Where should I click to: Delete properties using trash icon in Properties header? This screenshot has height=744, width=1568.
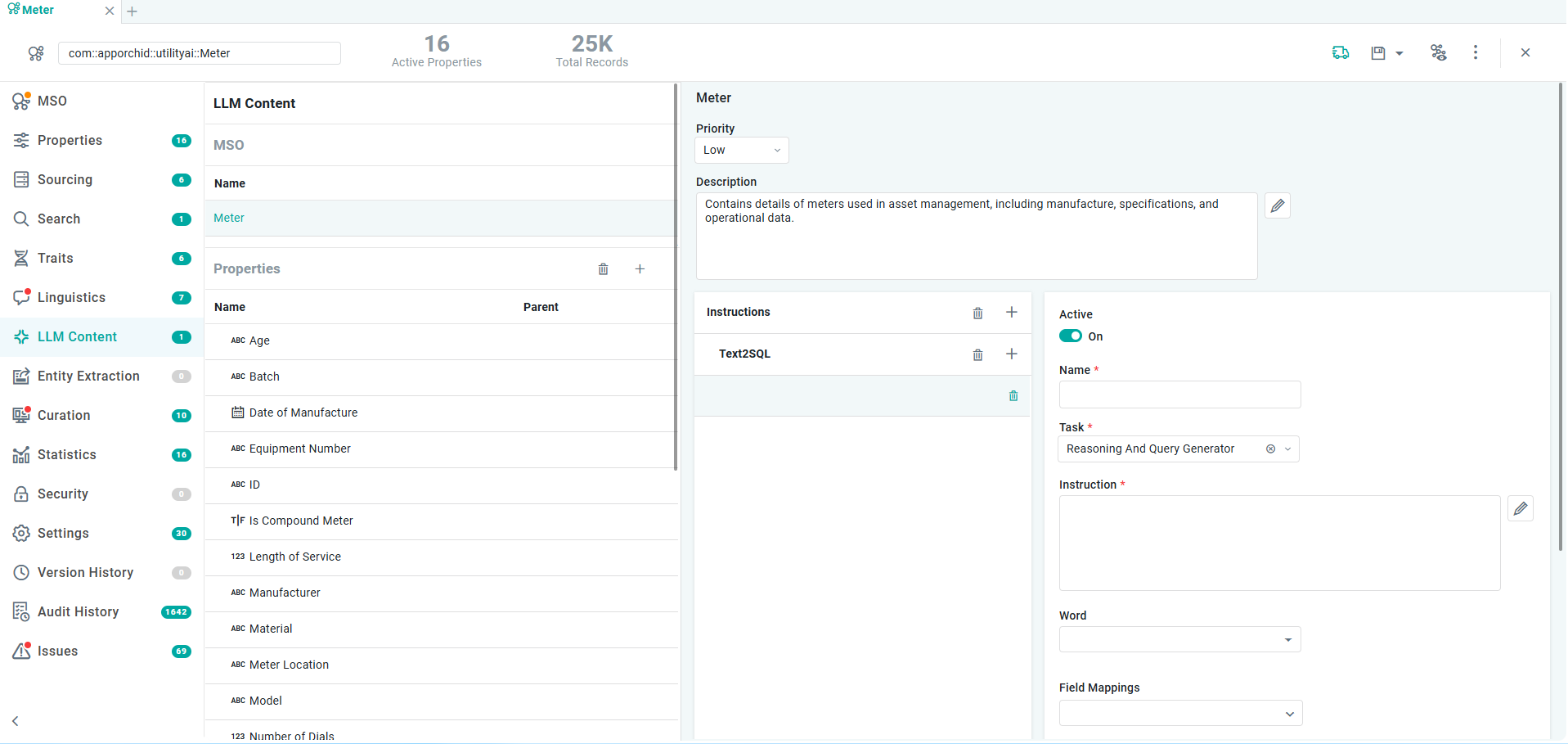point(603,269)
